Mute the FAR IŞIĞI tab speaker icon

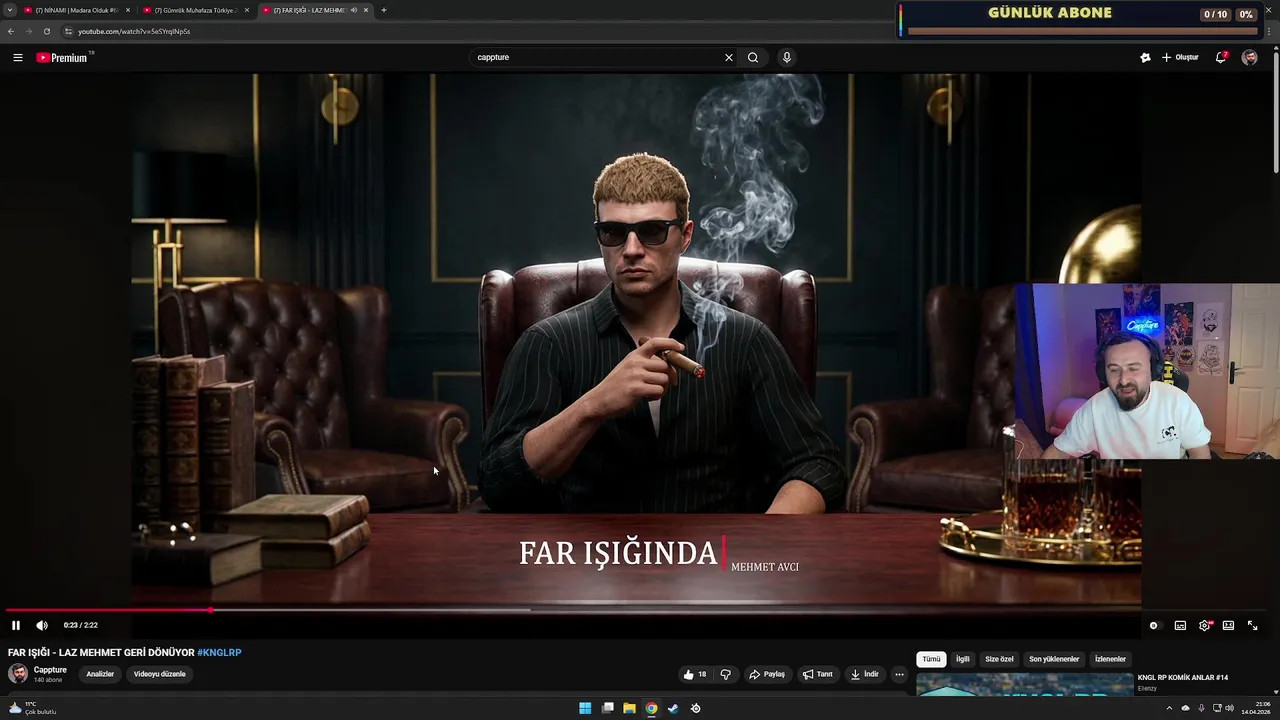point(354,10)
